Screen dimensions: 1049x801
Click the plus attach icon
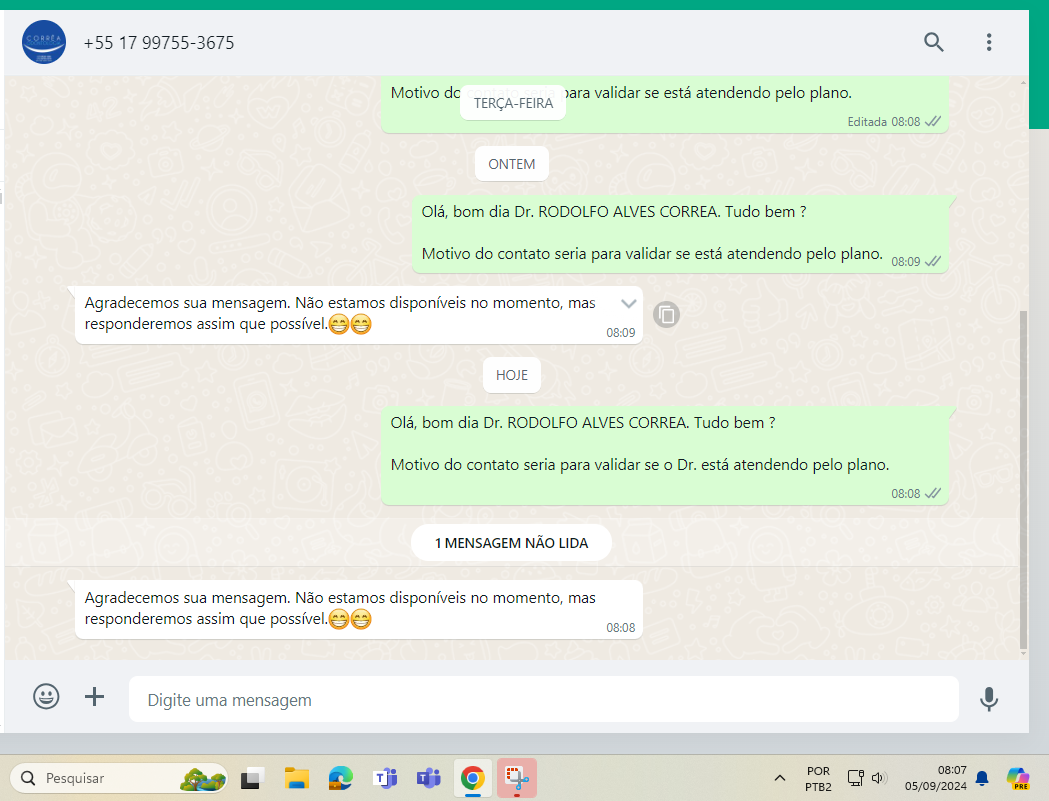[94, 697]
